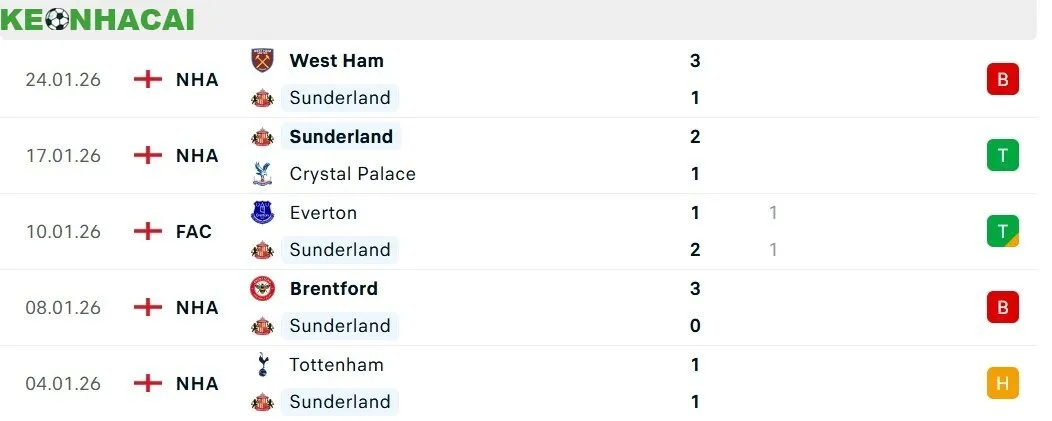Click the KEONHACAI logo

pyautogui.click(x=97, y=19)
